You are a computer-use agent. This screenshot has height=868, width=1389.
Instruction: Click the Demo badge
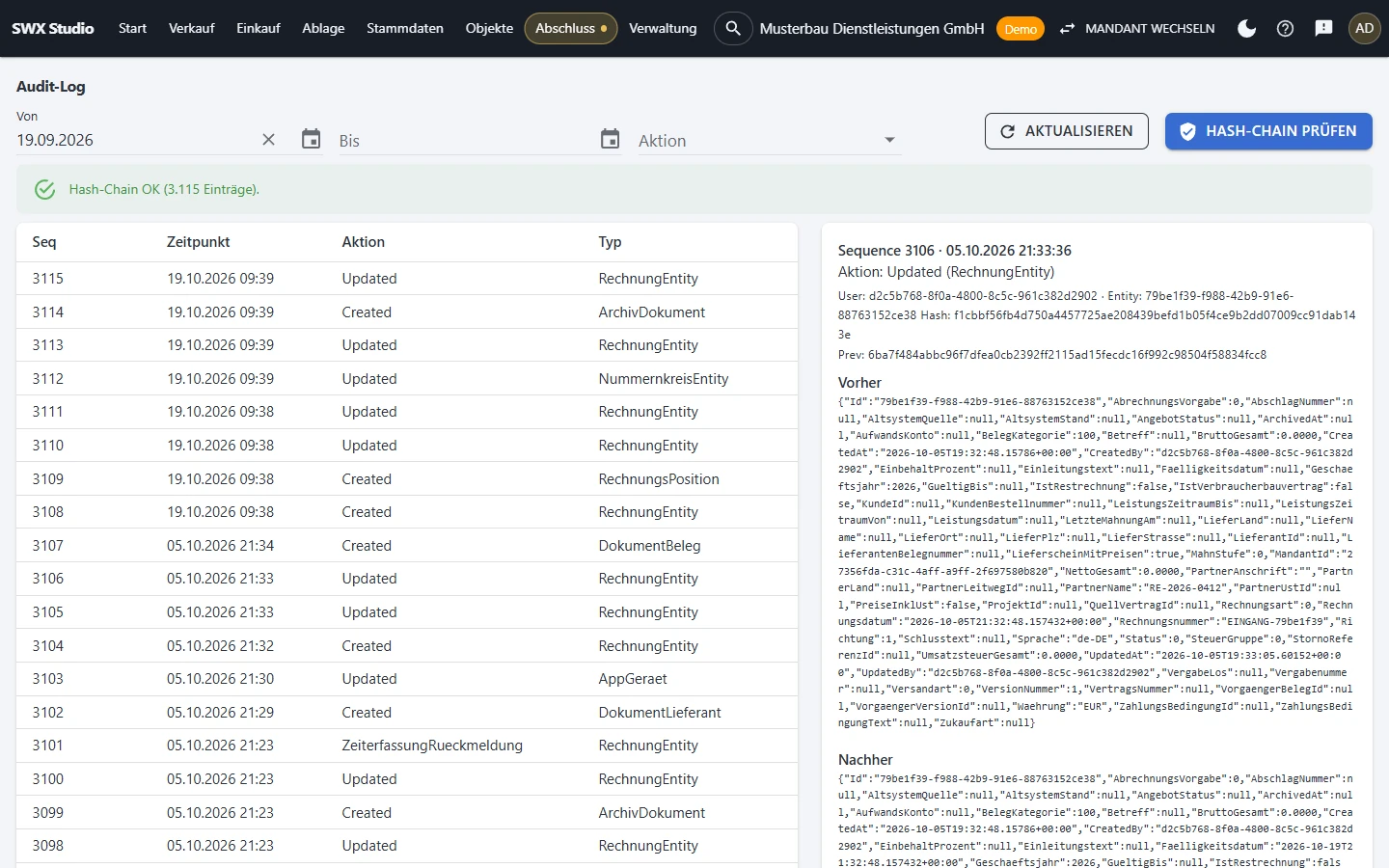pos(1021,29)
